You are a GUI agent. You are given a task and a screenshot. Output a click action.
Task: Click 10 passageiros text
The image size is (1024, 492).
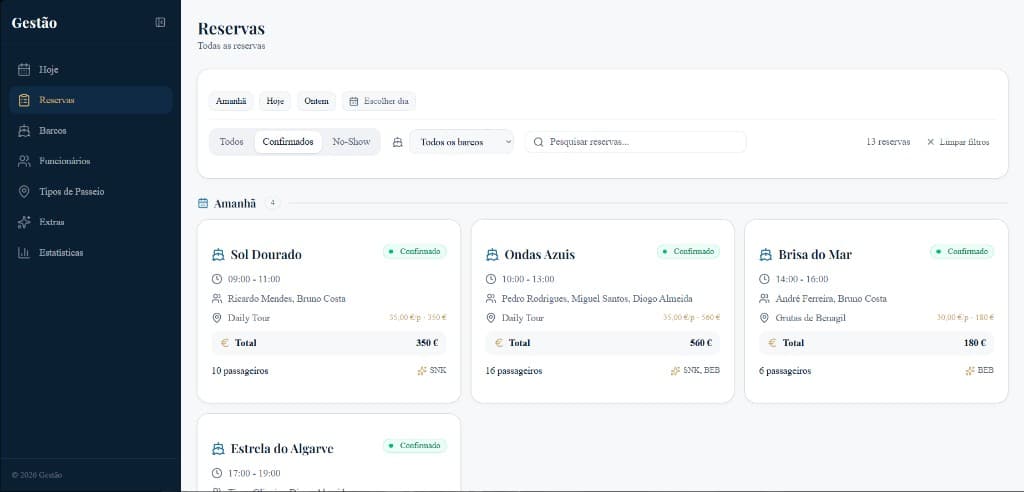coord(240,370)
